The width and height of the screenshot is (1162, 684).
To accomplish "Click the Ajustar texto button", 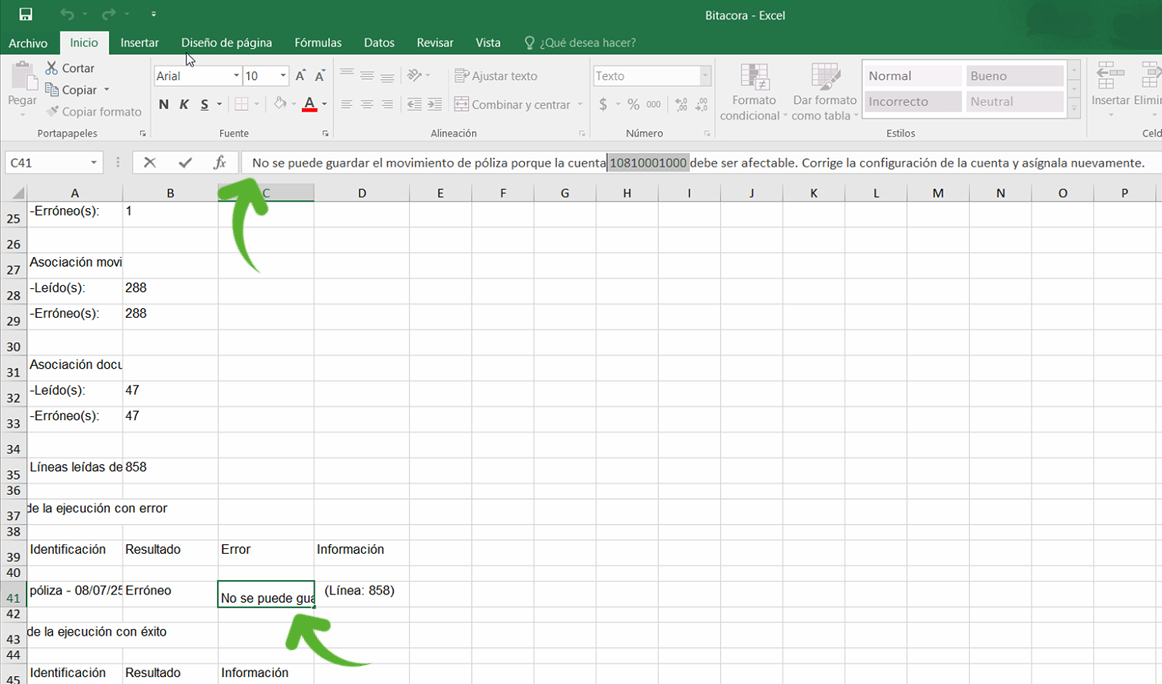I will (496, 76).
